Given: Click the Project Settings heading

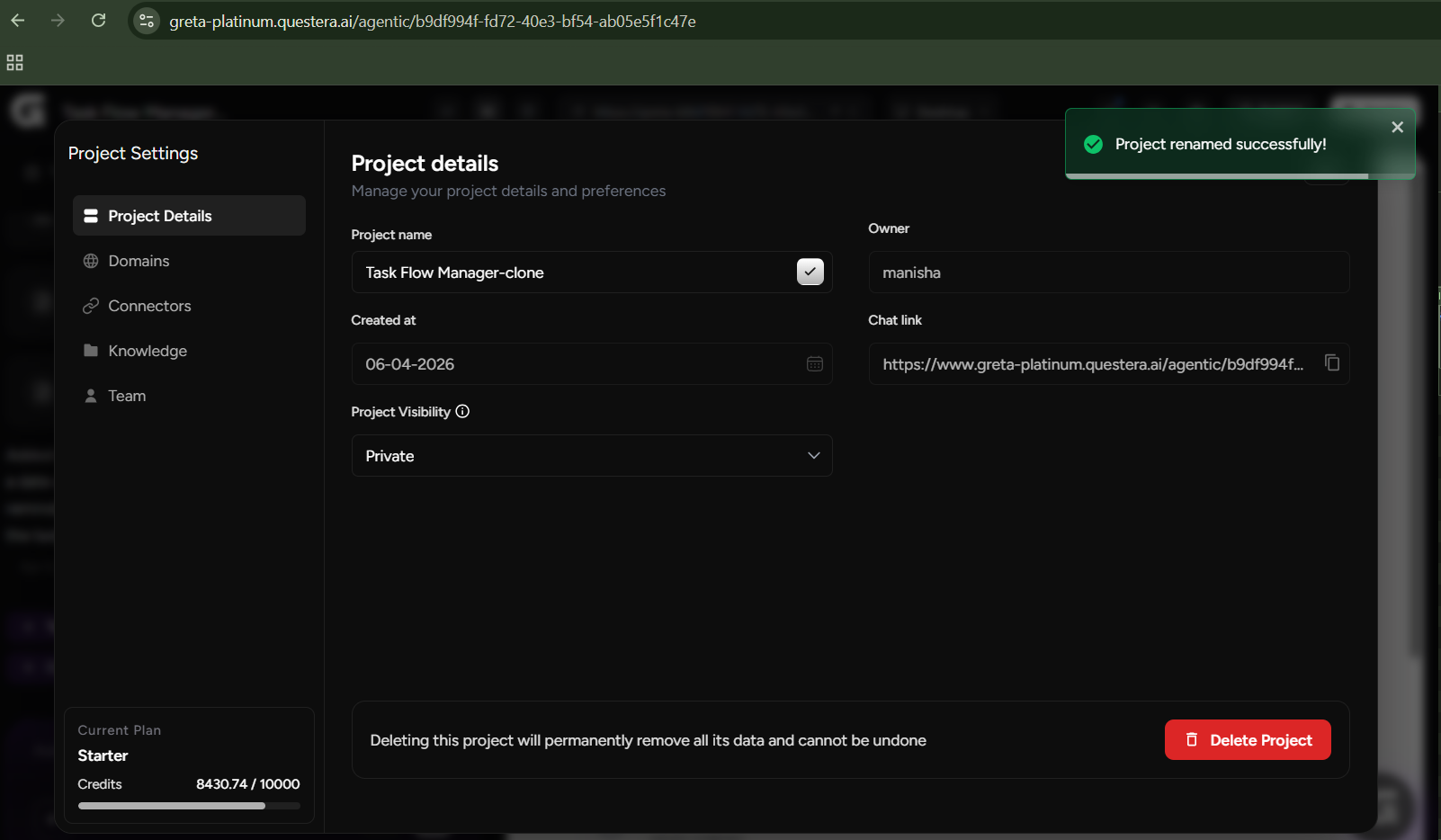Looking at the screenshot, I should coord(133,153).
